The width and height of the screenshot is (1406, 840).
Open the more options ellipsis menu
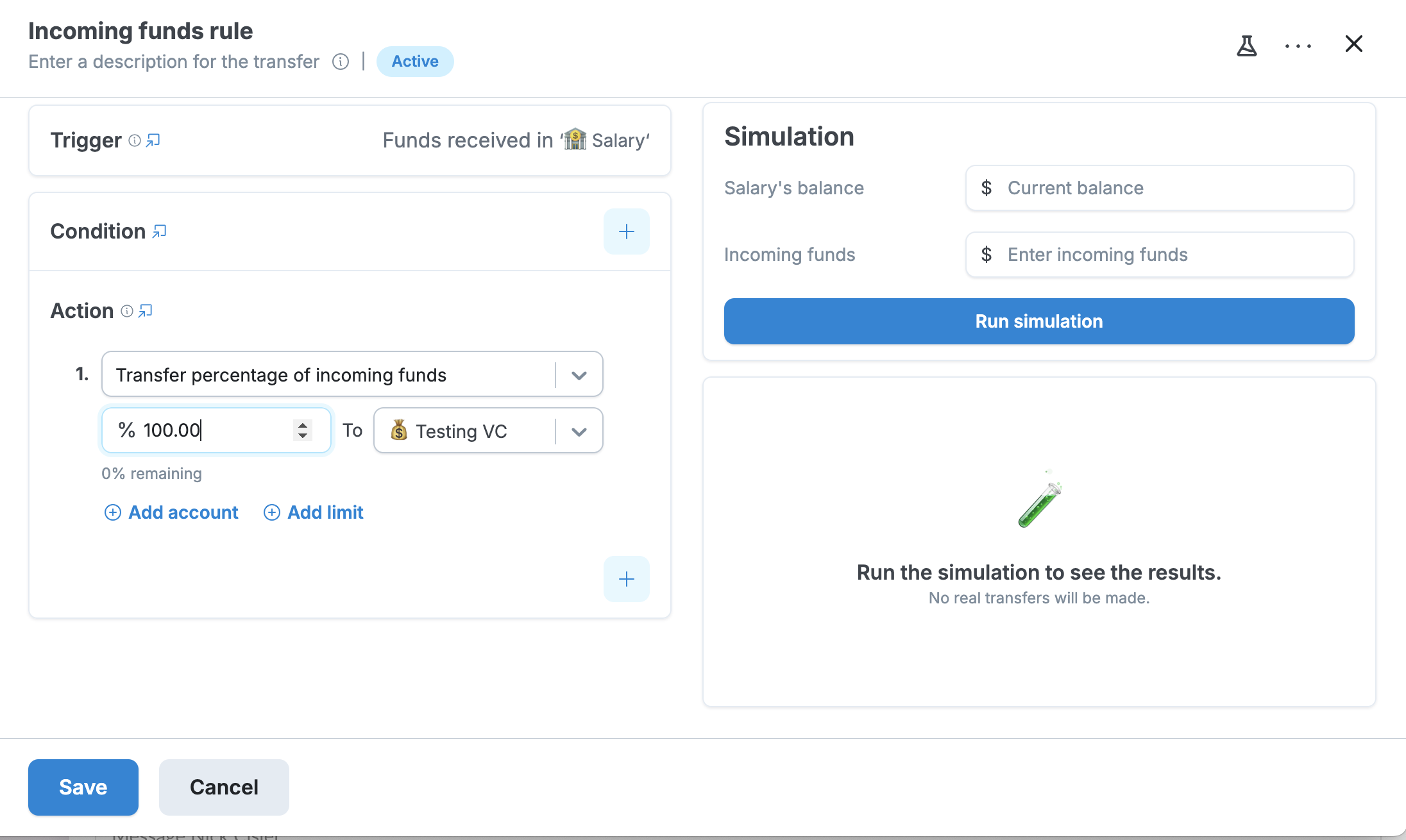(1298, 46)
